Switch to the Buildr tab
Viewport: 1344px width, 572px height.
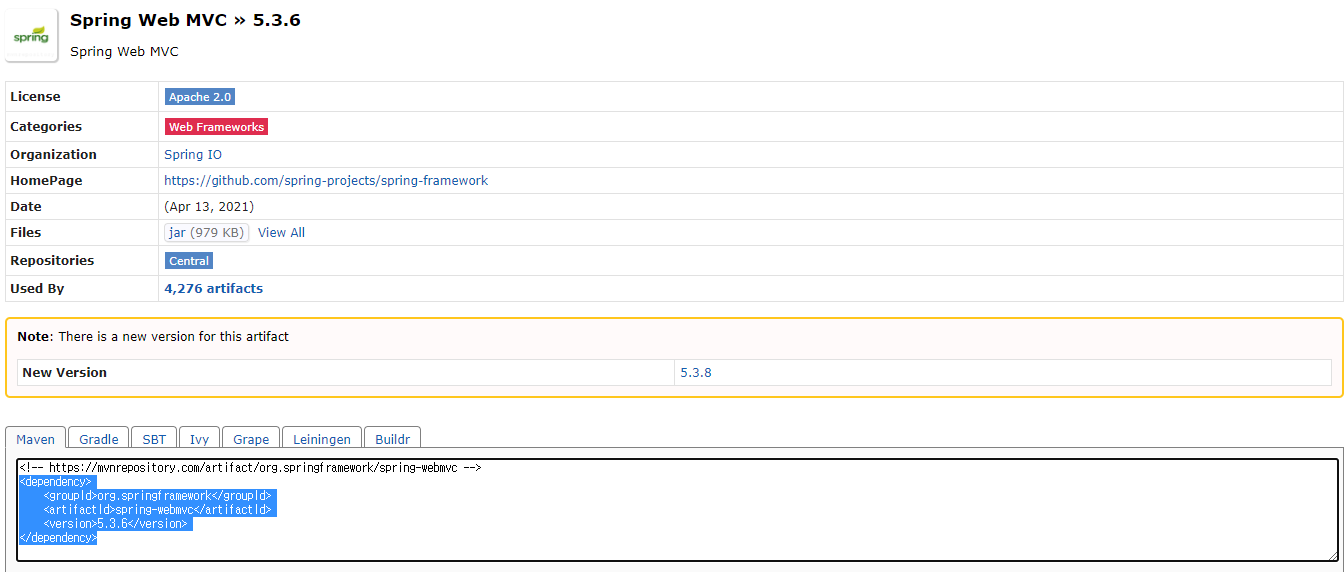pyautogui.click(x=392, y=439)
